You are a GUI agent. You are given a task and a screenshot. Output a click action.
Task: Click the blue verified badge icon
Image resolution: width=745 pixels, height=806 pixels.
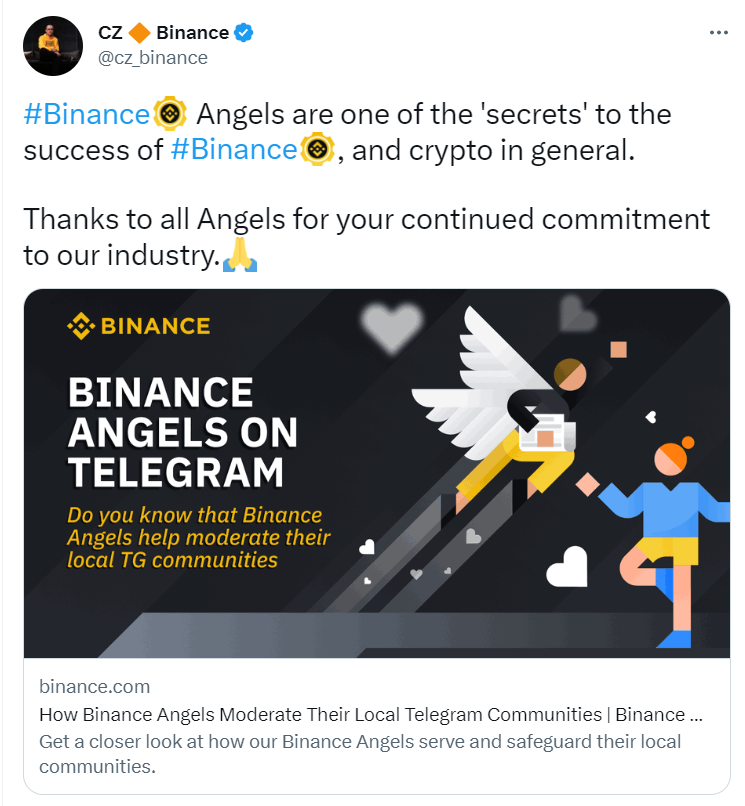(243, 32)
